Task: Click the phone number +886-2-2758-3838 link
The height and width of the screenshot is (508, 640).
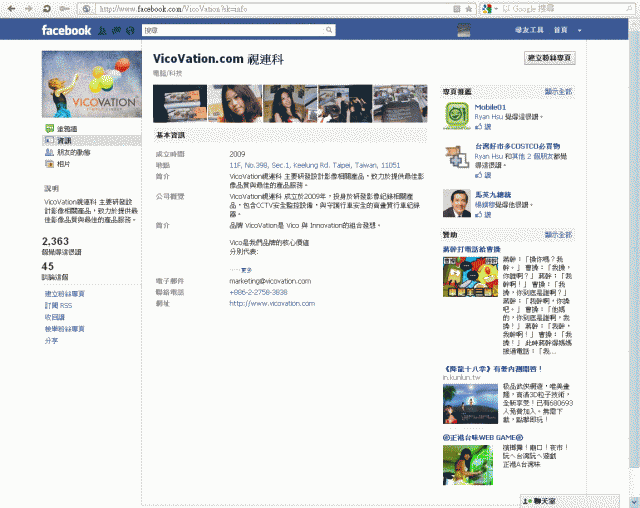Action: pyautogui.click(x=258, y=292)
